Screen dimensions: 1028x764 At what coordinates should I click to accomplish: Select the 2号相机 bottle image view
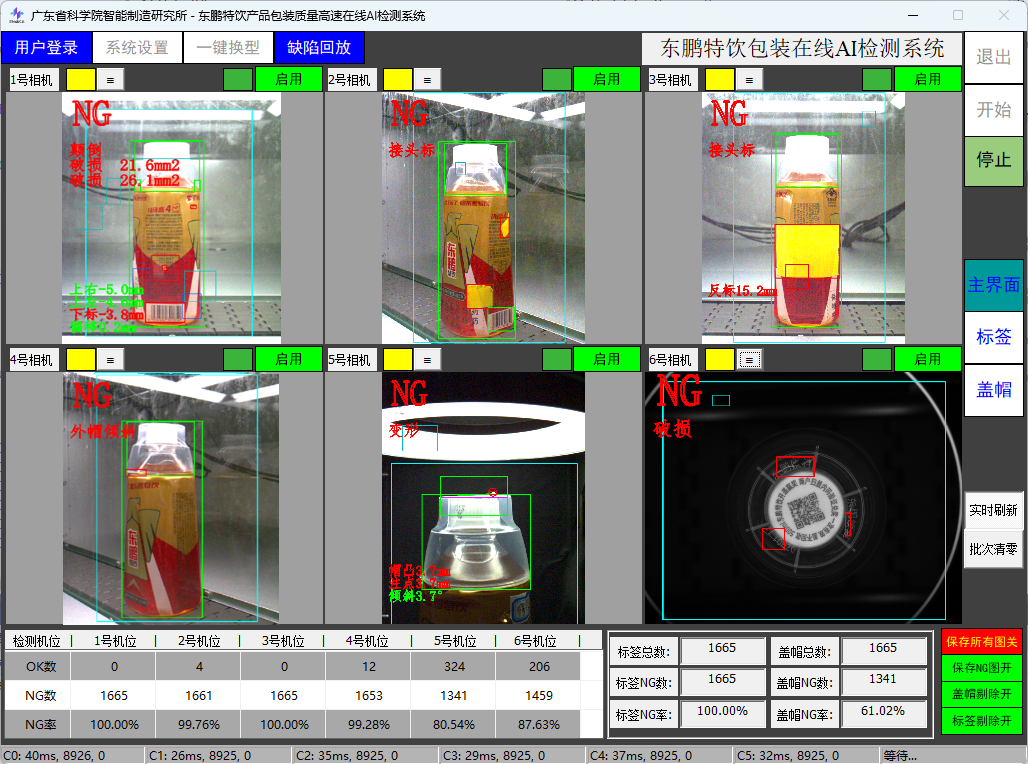483,218
